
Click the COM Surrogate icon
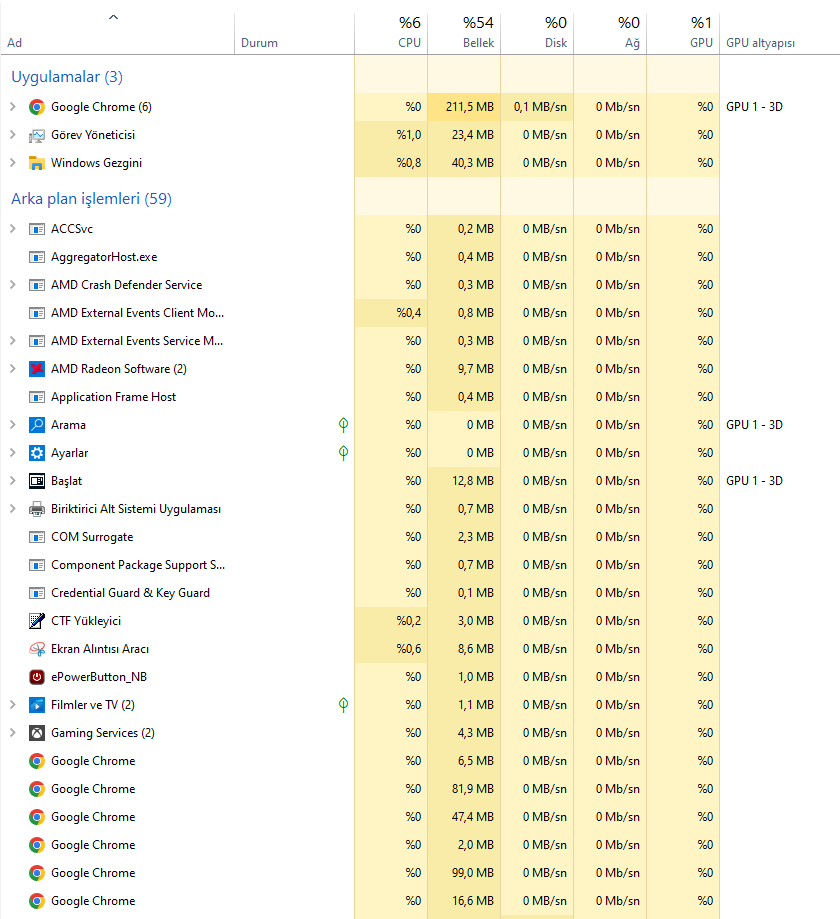[x=37, y=537]
